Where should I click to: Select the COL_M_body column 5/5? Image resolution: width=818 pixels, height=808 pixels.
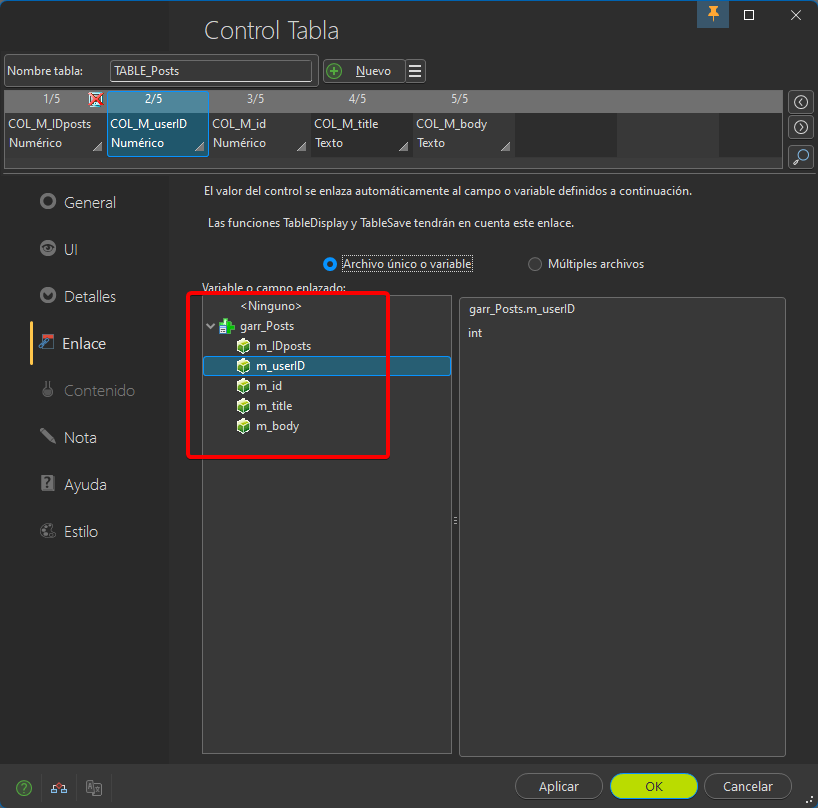tap(463, 124)
